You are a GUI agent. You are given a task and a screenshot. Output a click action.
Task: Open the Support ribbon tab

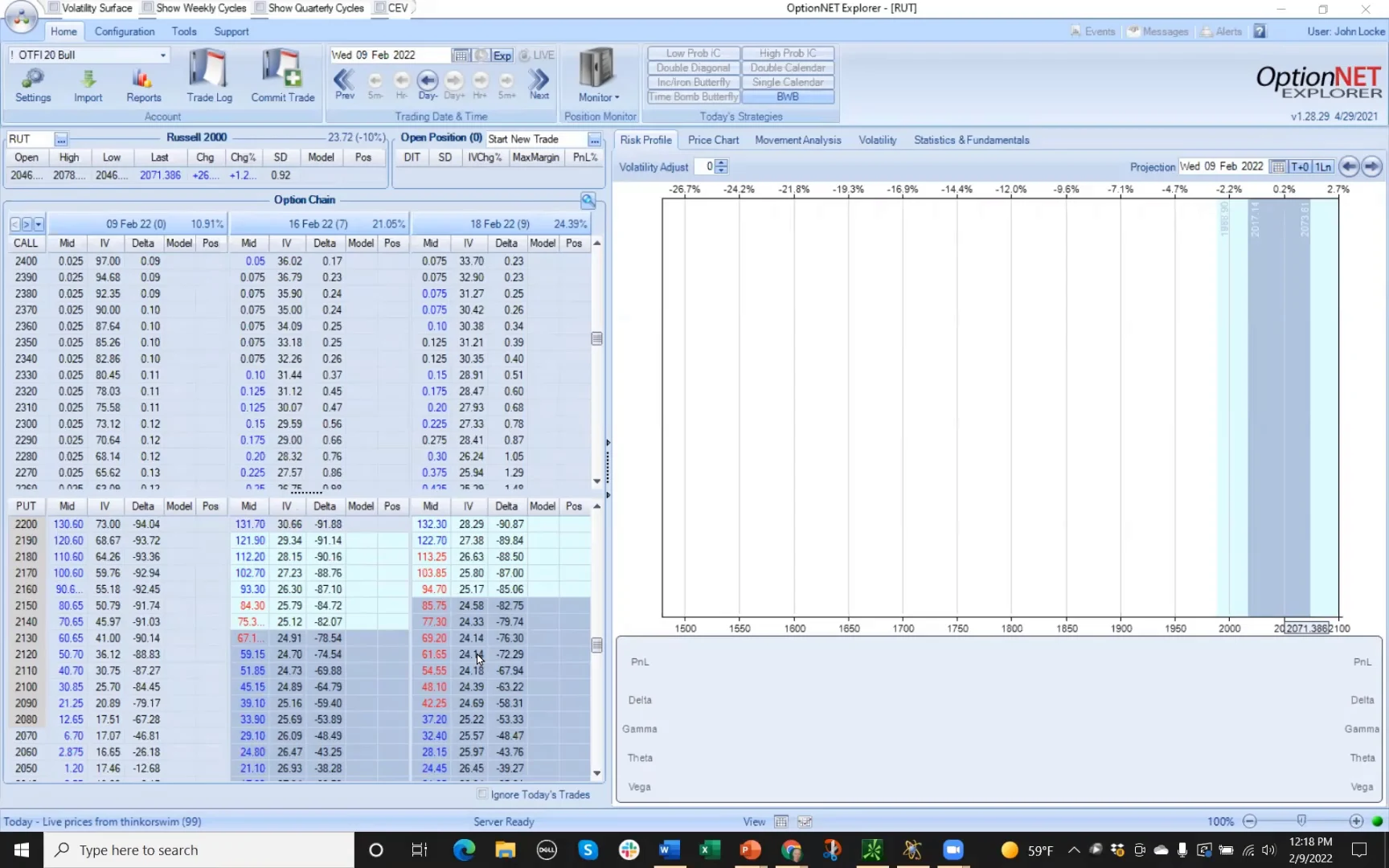click(x=231, y=31)
